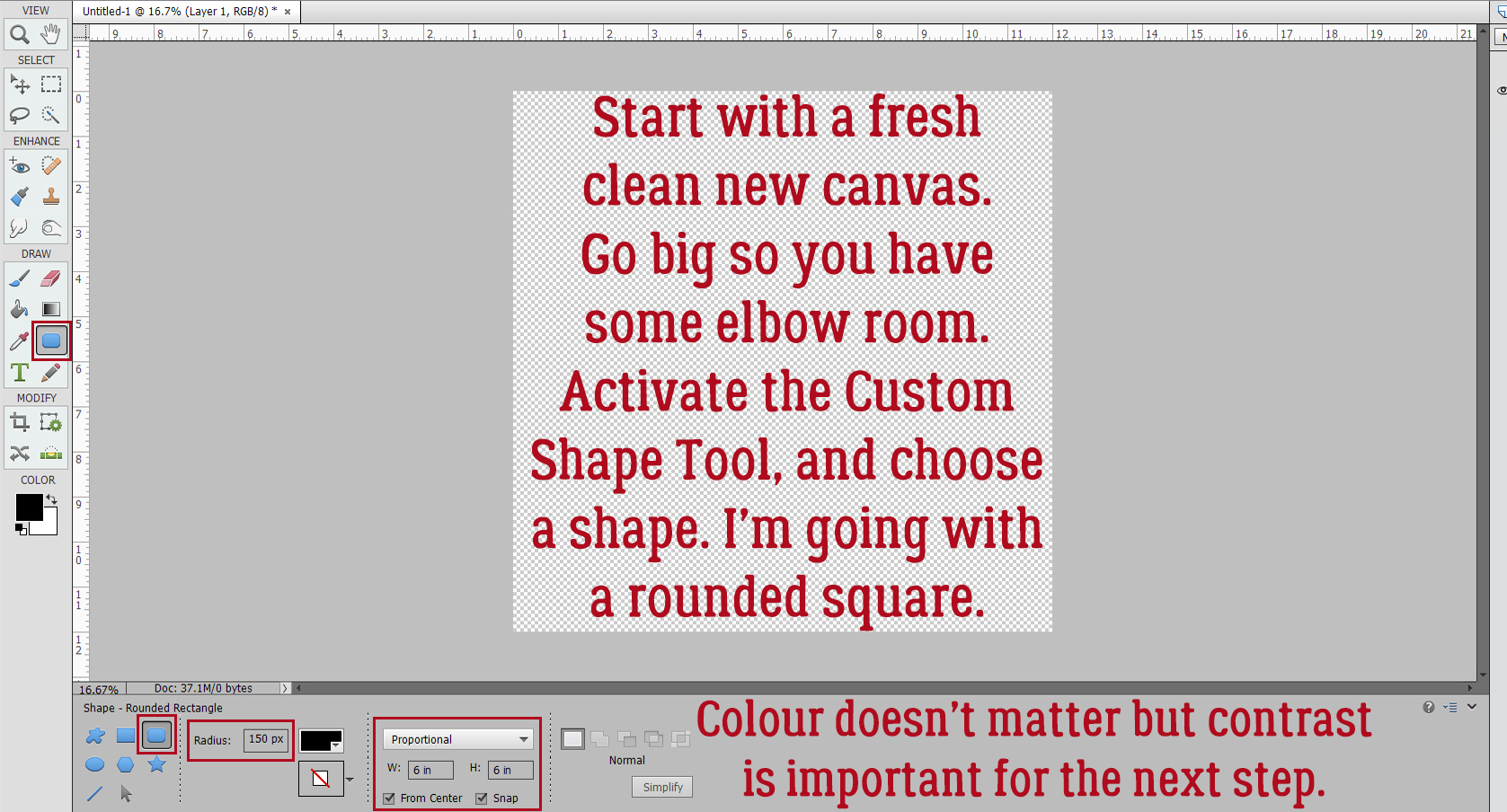The width and height of the screenshot is (1507, 812).
Task: Toggle the Snap checkbox
Action: 482,799
